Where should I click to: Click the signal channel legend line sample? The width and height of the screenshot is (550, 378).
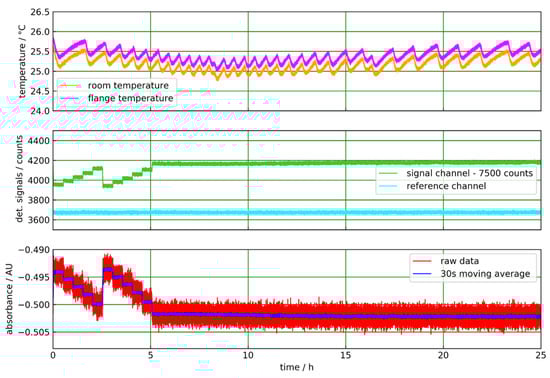[389, 173]
